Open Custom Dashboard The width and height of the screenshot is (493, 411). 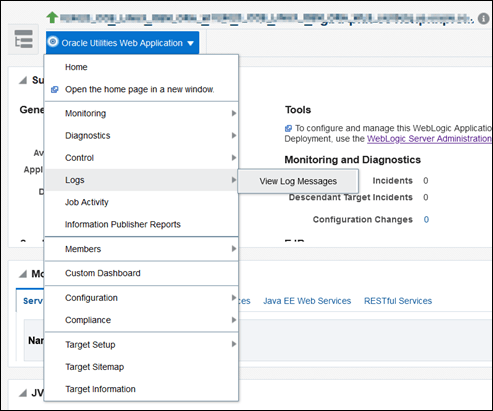click(141, 273)
